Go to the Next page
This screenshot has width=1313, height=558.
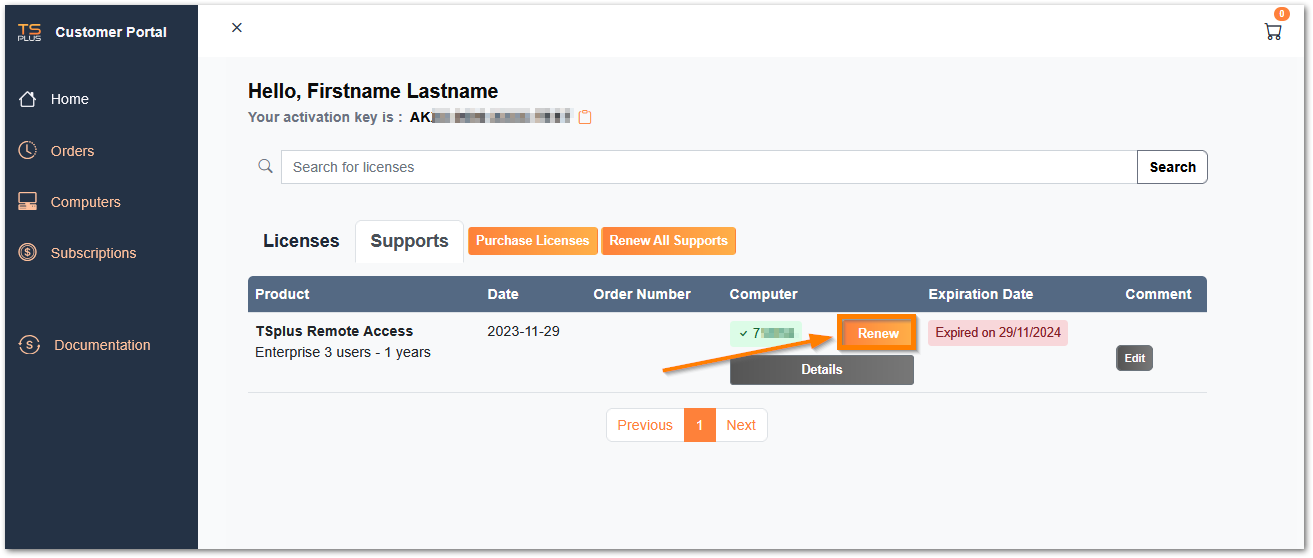pyautogui.click(x=741, y=425)
